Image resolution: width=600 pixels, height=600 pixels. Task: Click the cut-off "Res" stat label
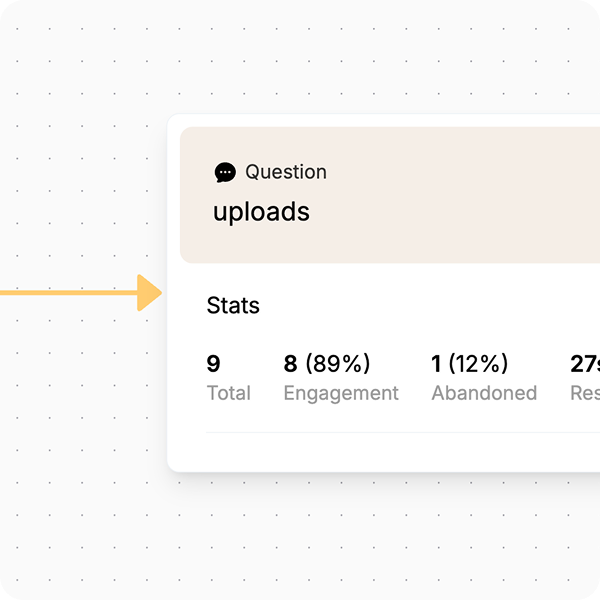pyautogui.click(x=585, y=393)
